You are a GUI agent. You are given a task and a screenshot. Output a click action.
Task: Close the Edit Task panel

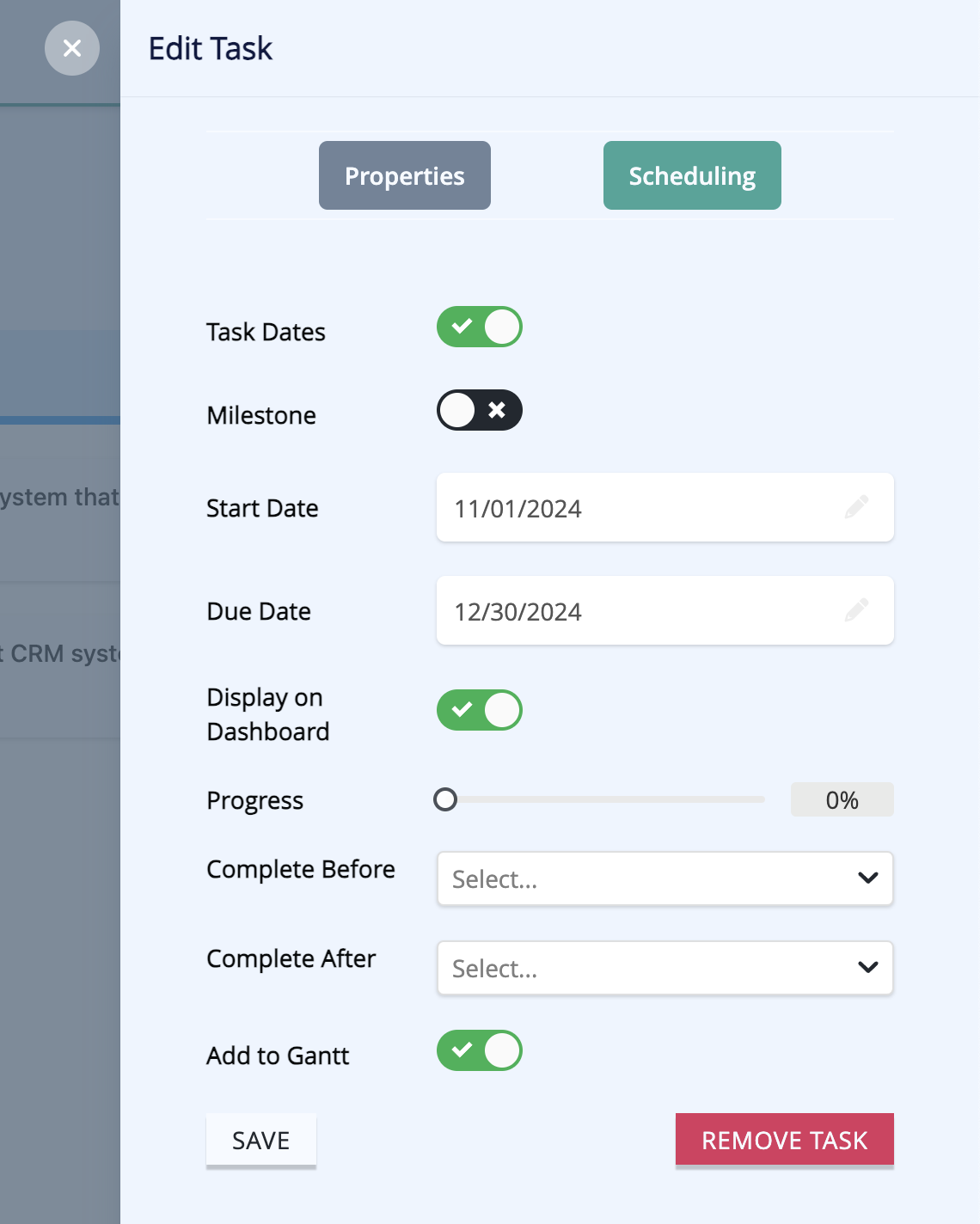[72, 48]
